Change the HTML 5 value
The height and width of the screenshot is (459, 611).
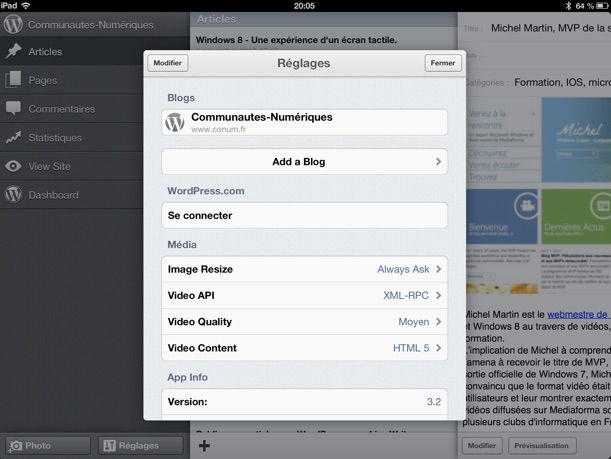(x=411, y=348)
